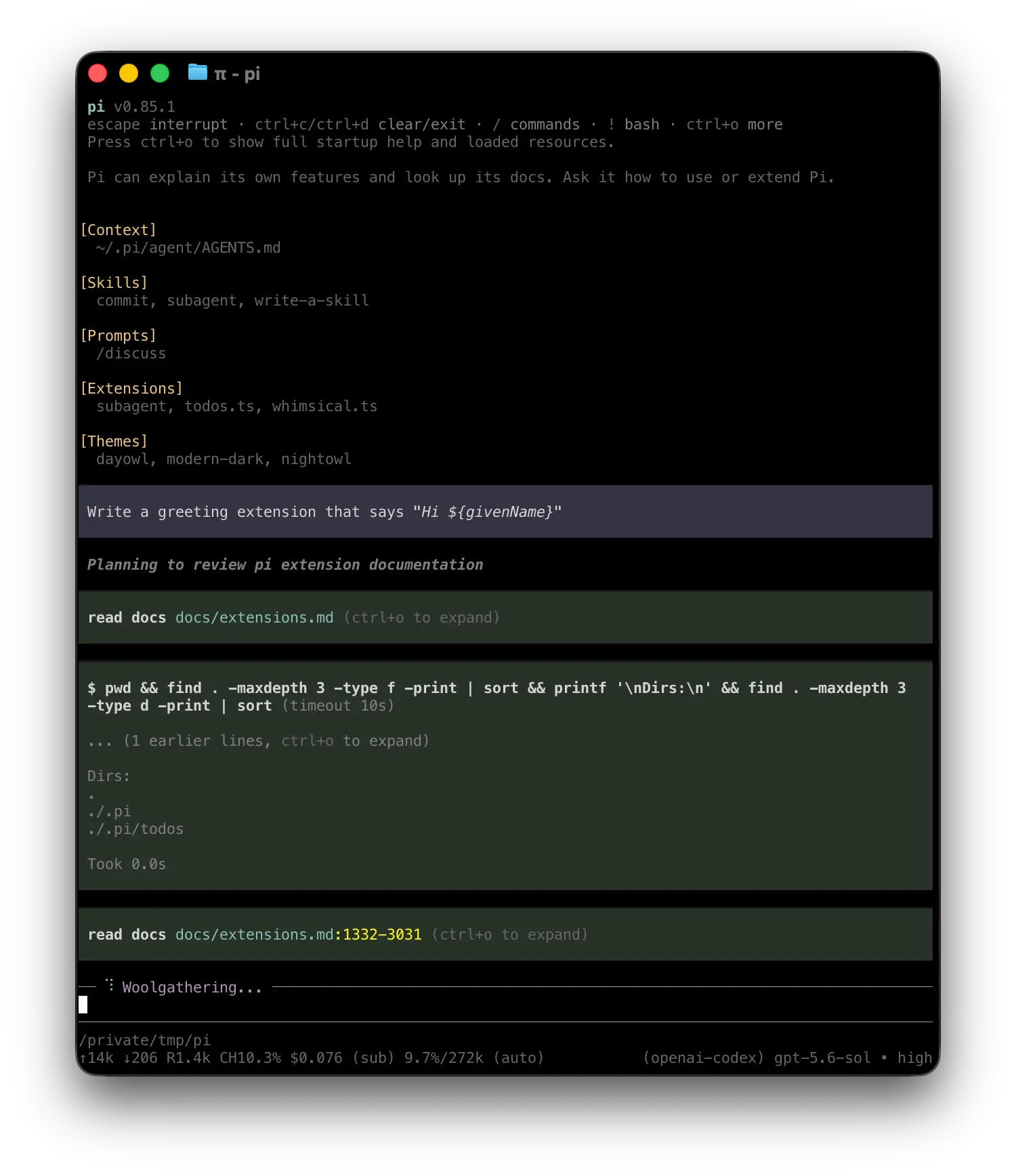Click the "./.pi/todos" directory line

[135, 829]
